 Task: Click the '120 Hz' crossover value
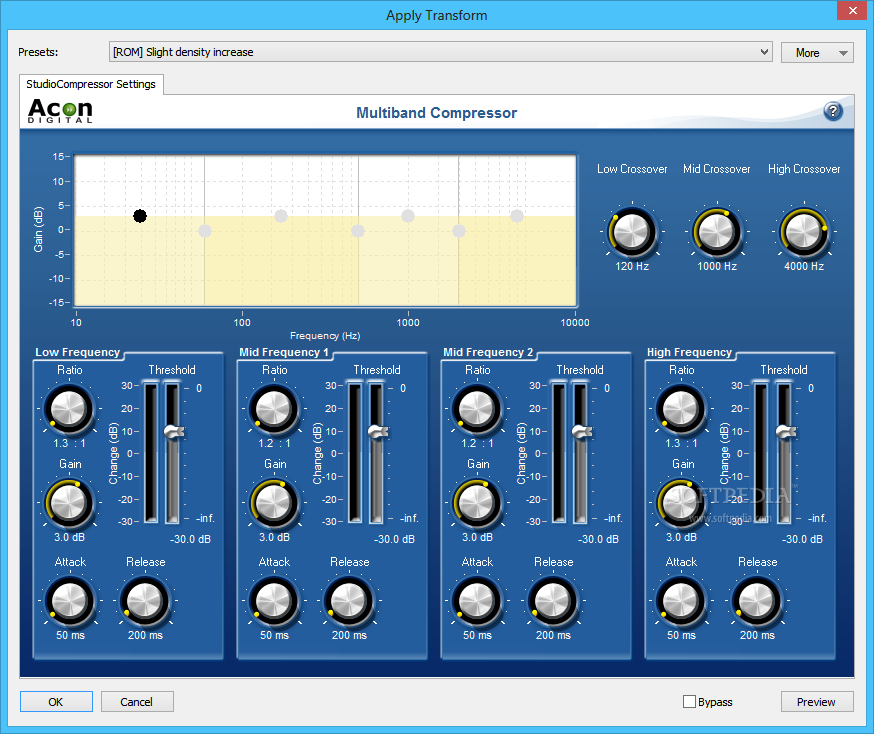coord(632,266)
